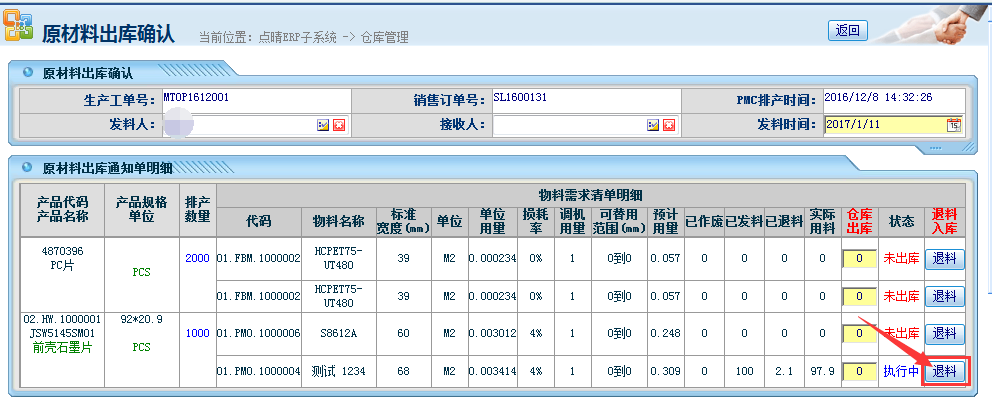Click the 返回 button

click(x=848, y=30)
